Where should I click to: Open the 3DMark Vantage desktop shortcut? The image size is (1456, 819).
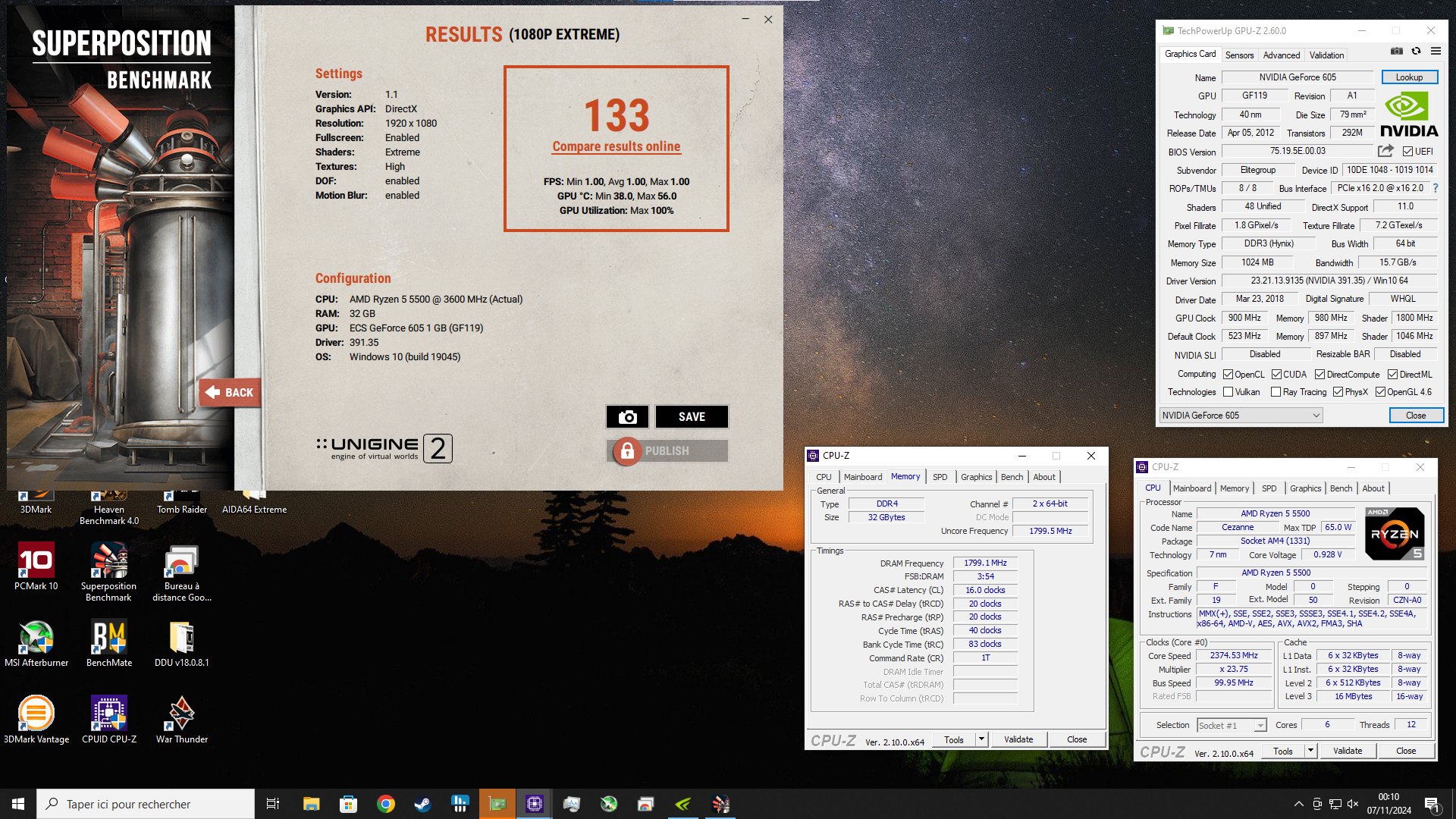[36, 720]
